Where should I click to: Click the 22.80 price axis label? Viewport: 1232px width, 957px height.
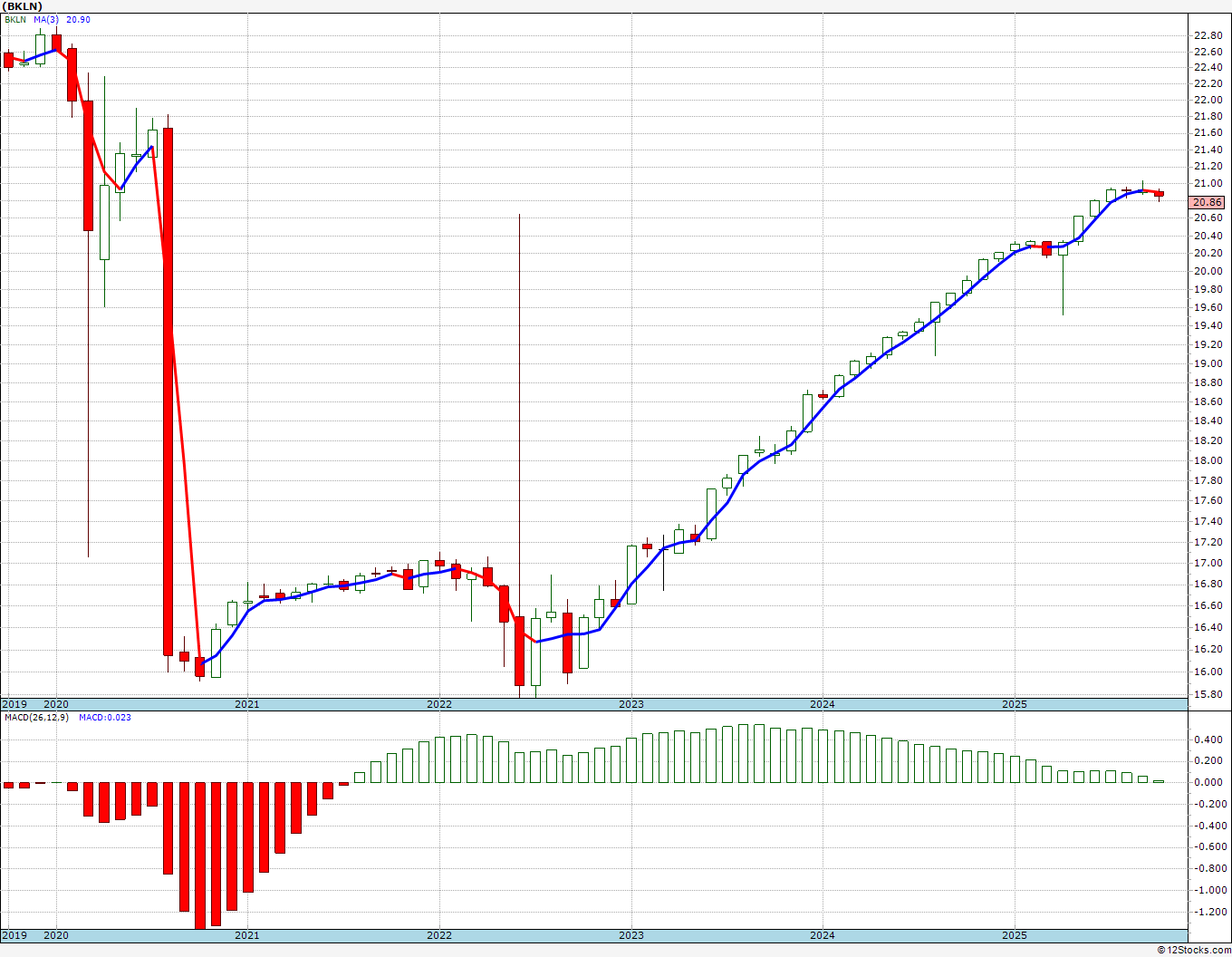point(1208,35)
